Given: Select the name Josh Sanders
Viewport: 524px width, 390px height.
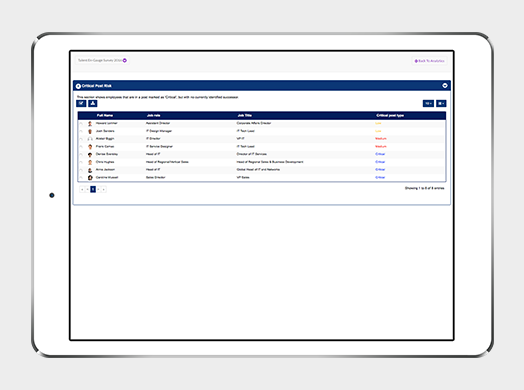Looking at the screenshot, I should coord(105,131).
